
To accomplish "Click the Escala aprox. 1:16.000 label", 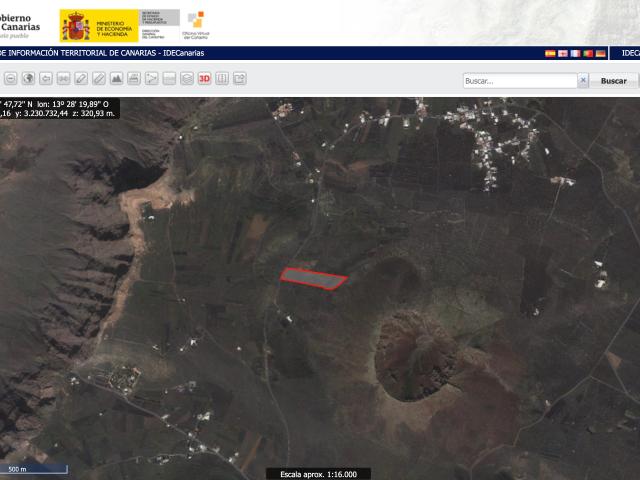I will pyautogui.click(x=318, y=474).
